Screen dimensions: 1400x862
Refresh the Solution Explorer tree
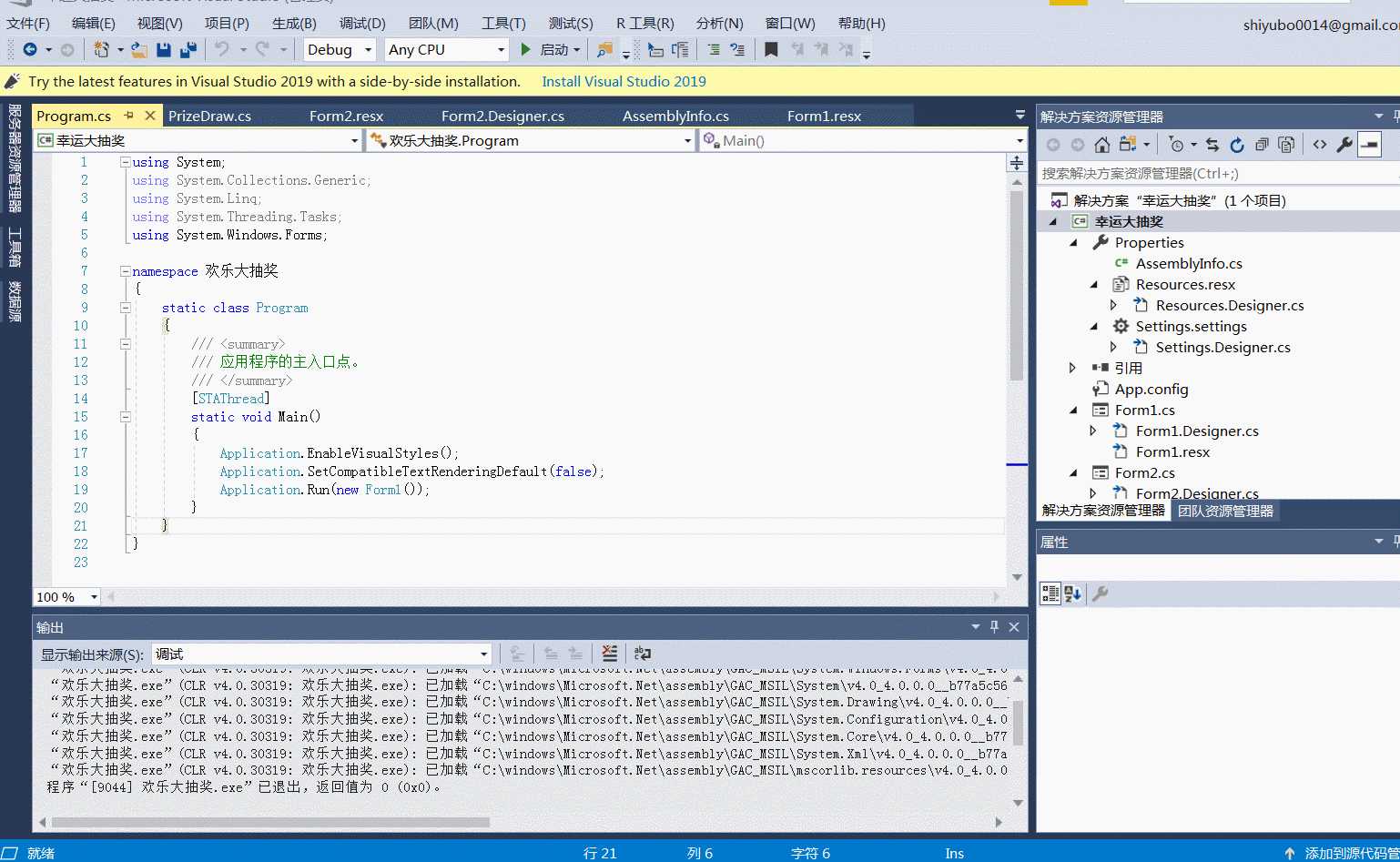[x=1236, y=145]
